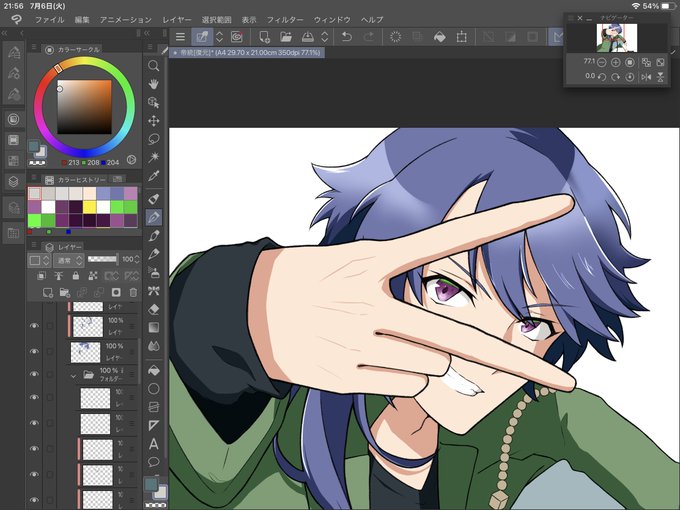Select the Blend tool
Screen dimensions: 680x510
[x=154, y=346]
